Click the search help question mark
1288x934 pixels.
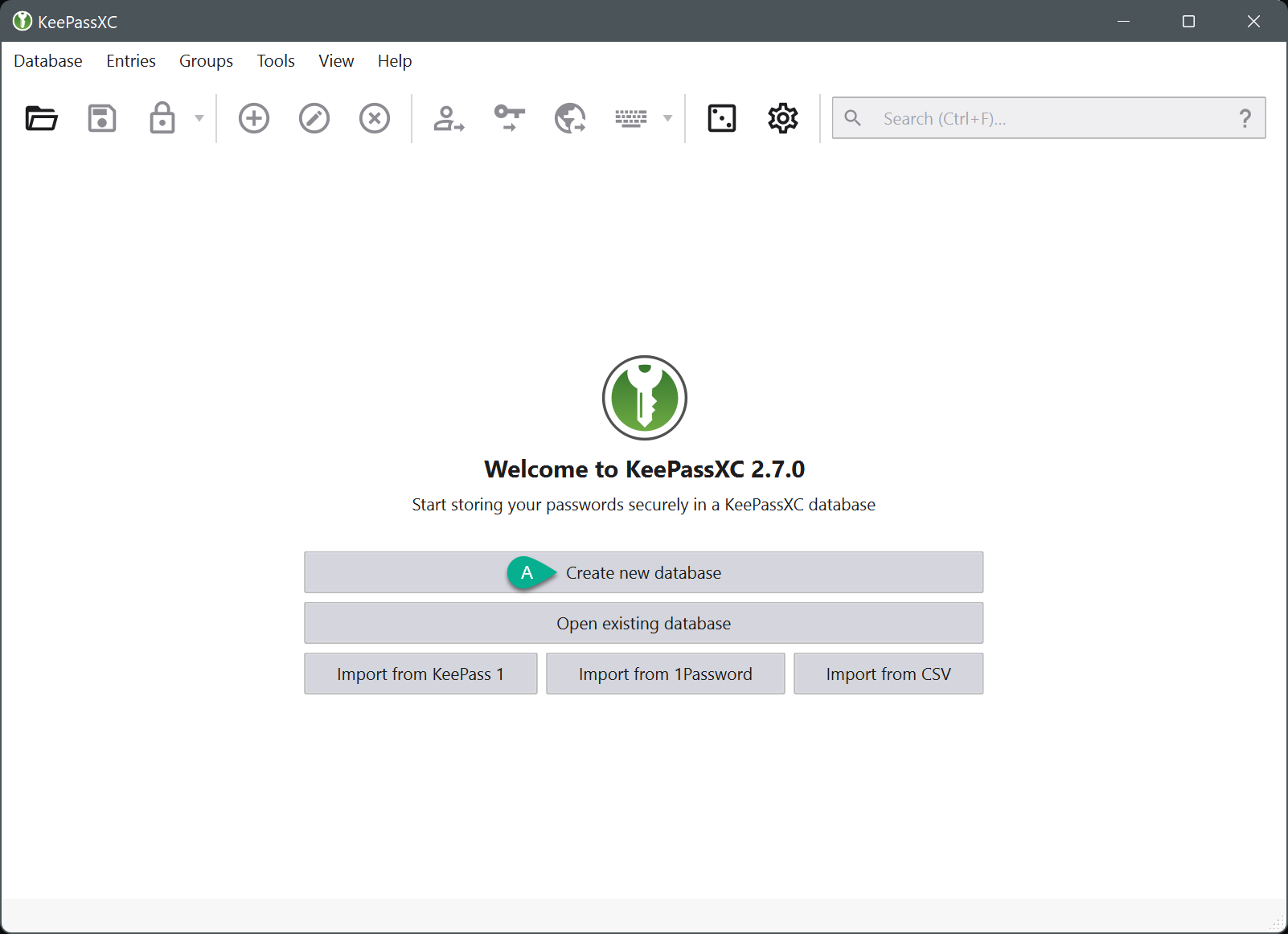point(1245,118)
